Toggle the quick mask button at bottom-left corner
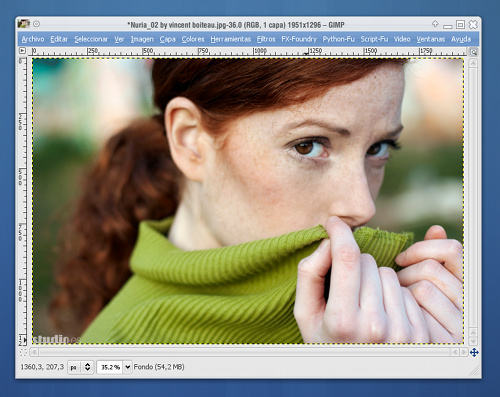Screen dimensions: 500x397 23,352
